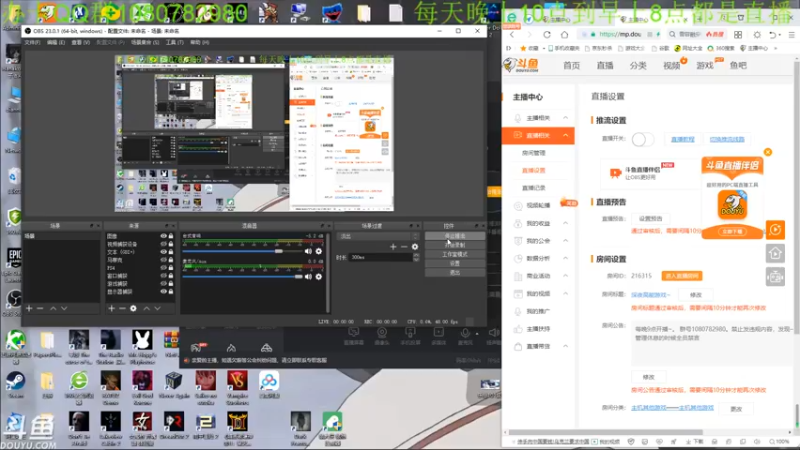The width and height of the screenshot is (800, 450).
Task: Open OBS 设置 button in controls
Action: tap(455, 263)
